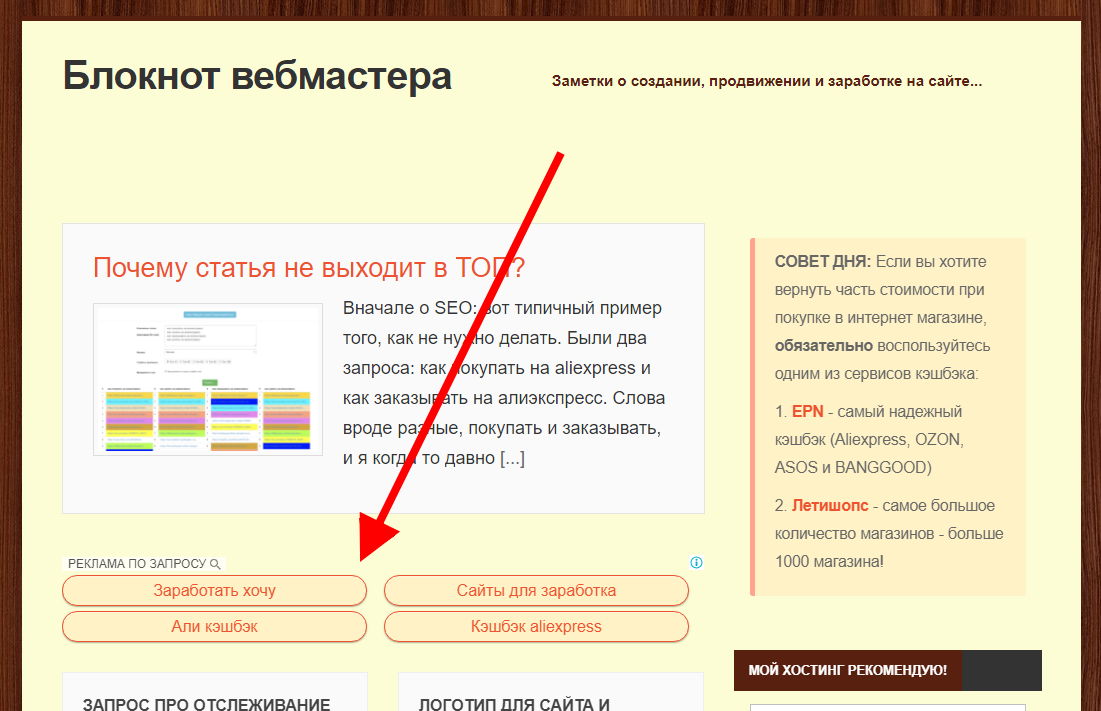Image resolution: width=1101 pixels, height=711 pixels.
Task: Open the article 'Почему статья не выходит в ТОП?'
Action: (309, 267)
